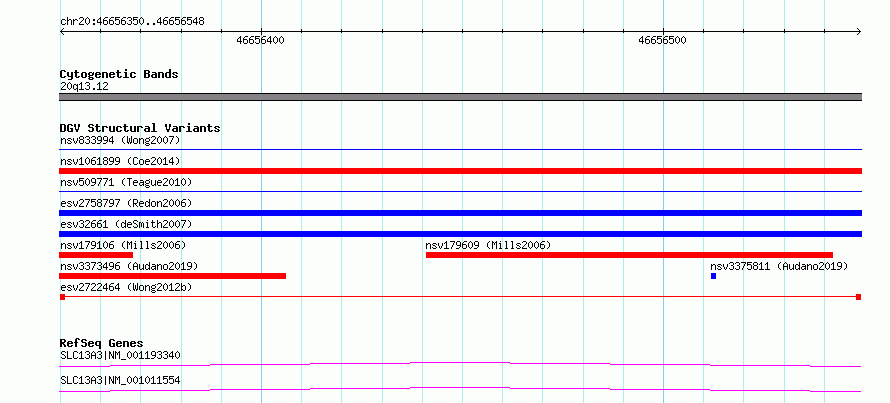Select the red nsv3373496 variant bar
890x403 pixels.
click(x=173, y=276)
